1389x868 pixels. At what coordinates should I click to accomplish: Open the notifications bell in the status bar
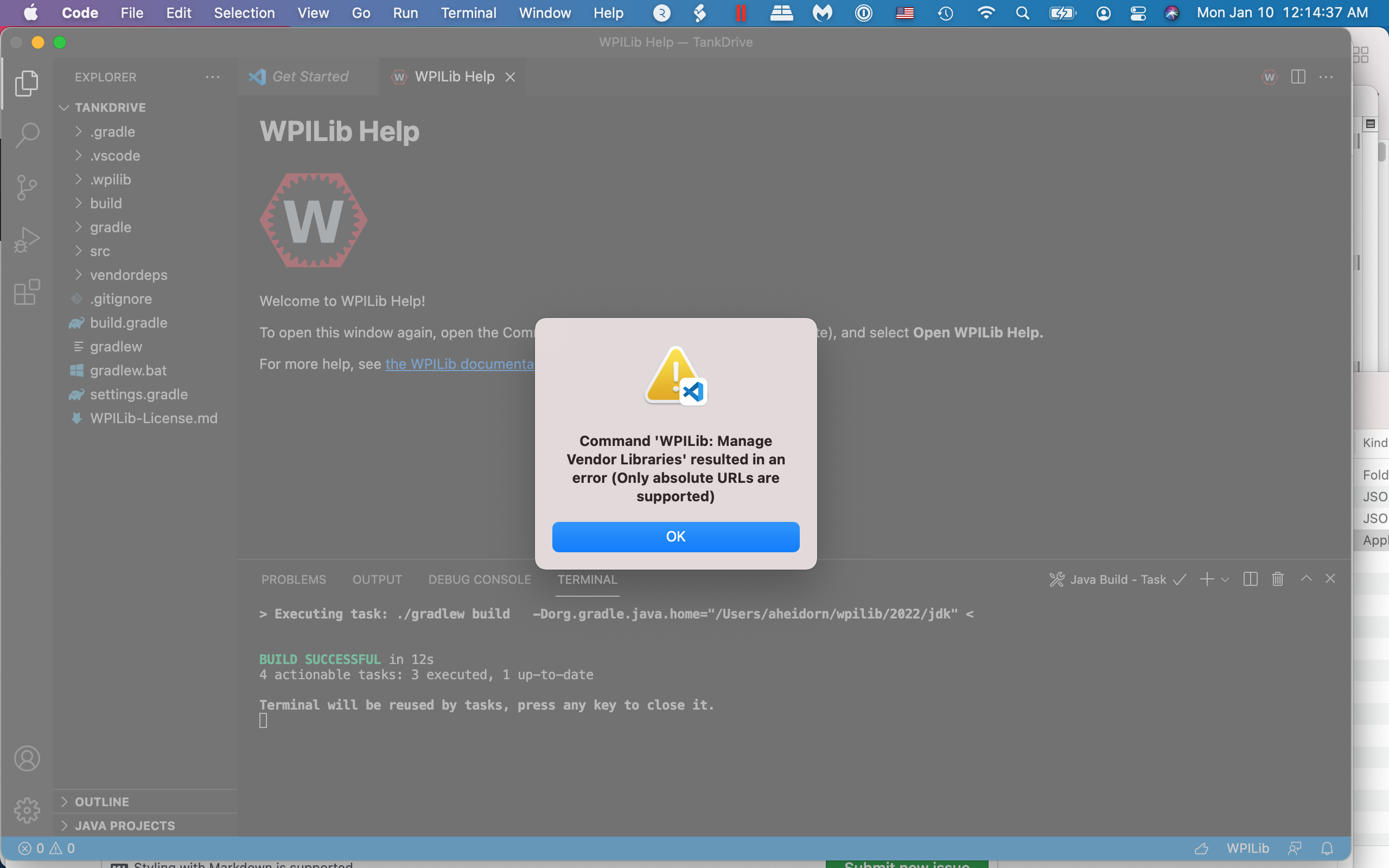coord(1326,848)
